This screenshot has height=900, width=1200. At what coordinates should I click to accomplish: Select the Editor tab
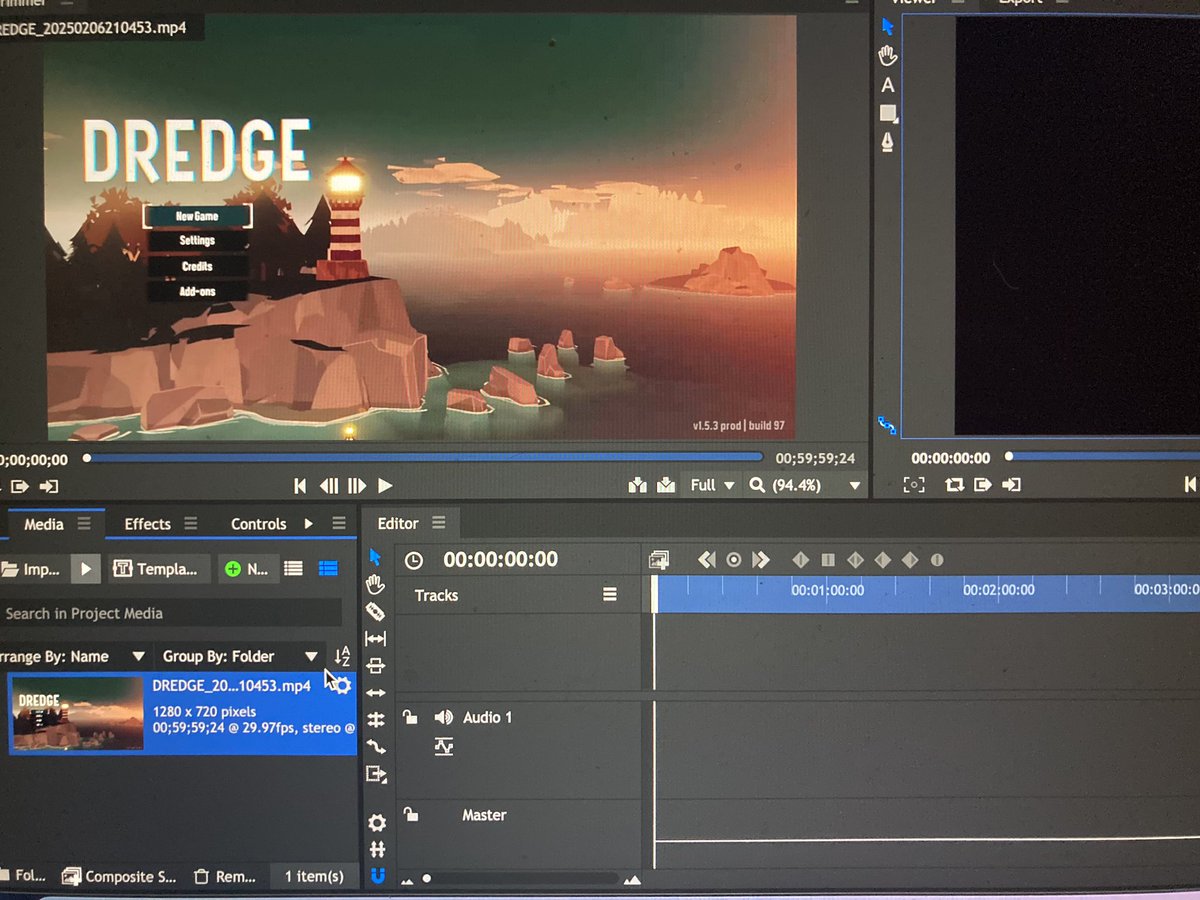[398, 523]
